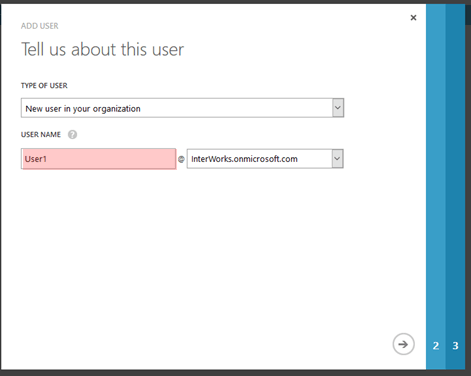Select 'New user in your organization' combo box

click(182, 108)
